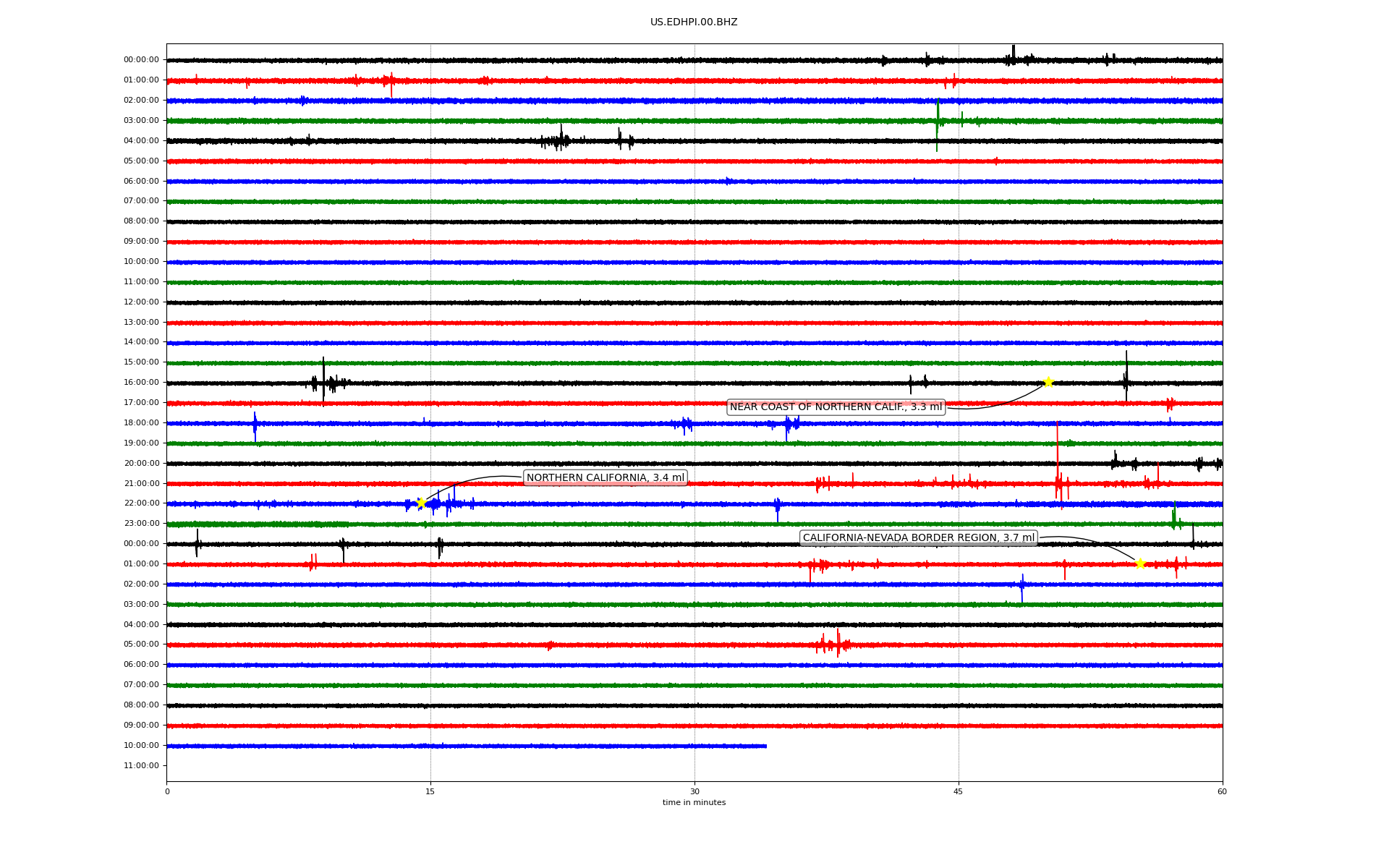
Task: Click the x-axis tick label 0
Action: 167,791
